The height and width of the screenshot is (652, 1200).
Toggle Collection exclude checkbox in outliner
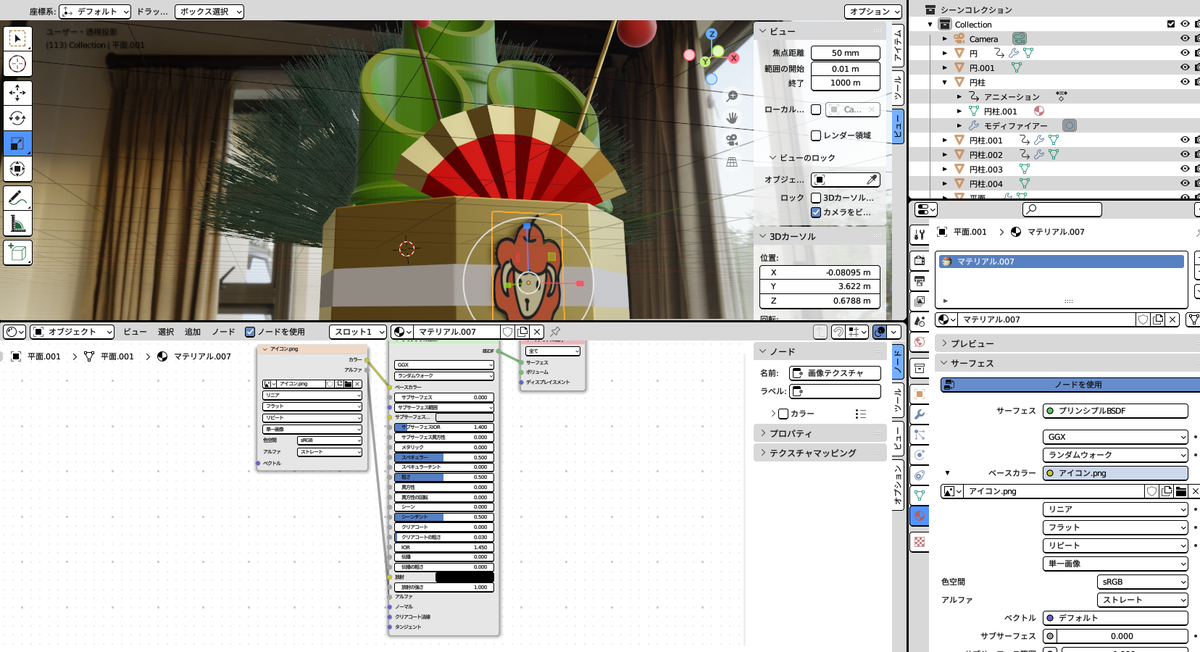(1171, 24)
